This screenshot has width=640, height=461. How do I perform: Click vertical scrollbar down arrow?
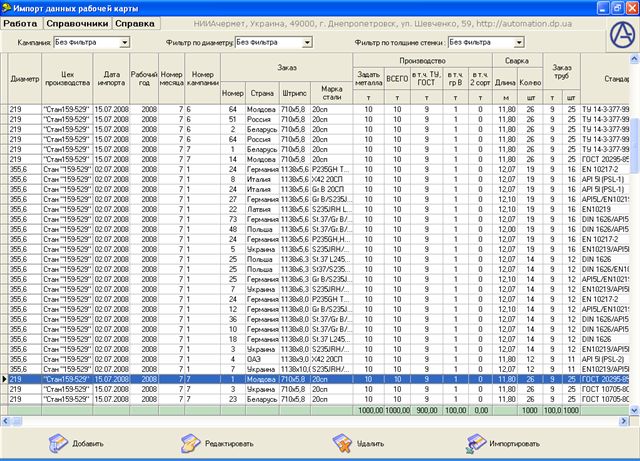click(634, 410)
